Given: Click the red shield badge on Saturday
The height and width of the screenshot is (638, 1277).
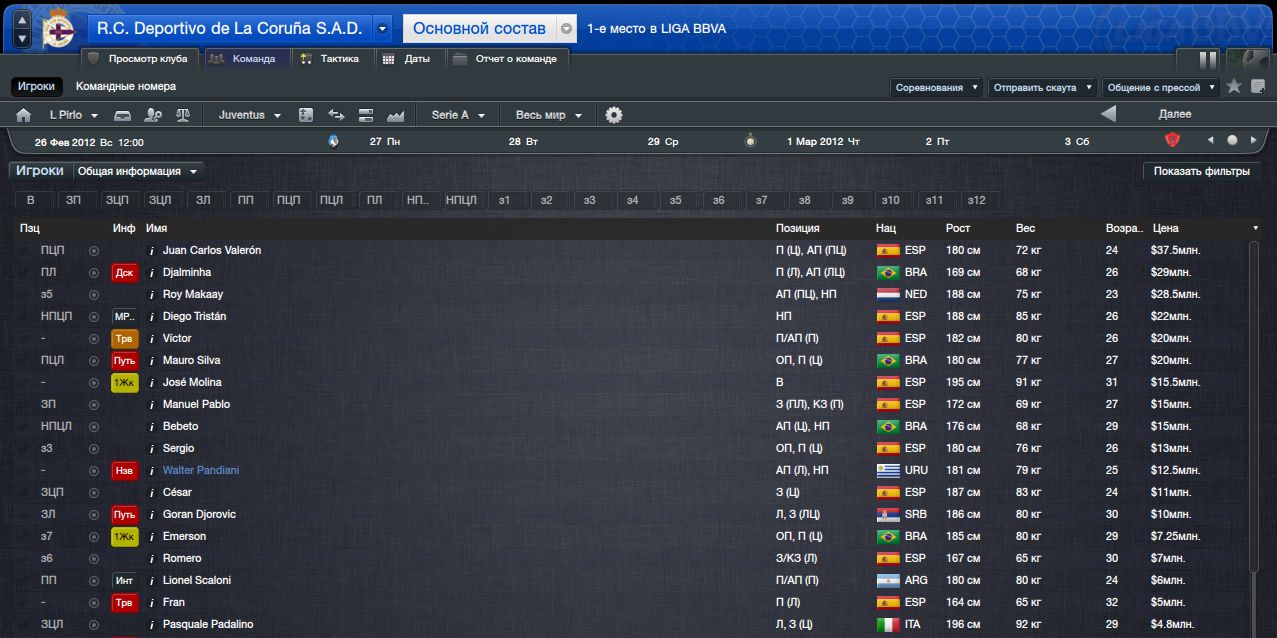Looking at the screenshot, I should pyautogui.click(x=1173, y=141).
